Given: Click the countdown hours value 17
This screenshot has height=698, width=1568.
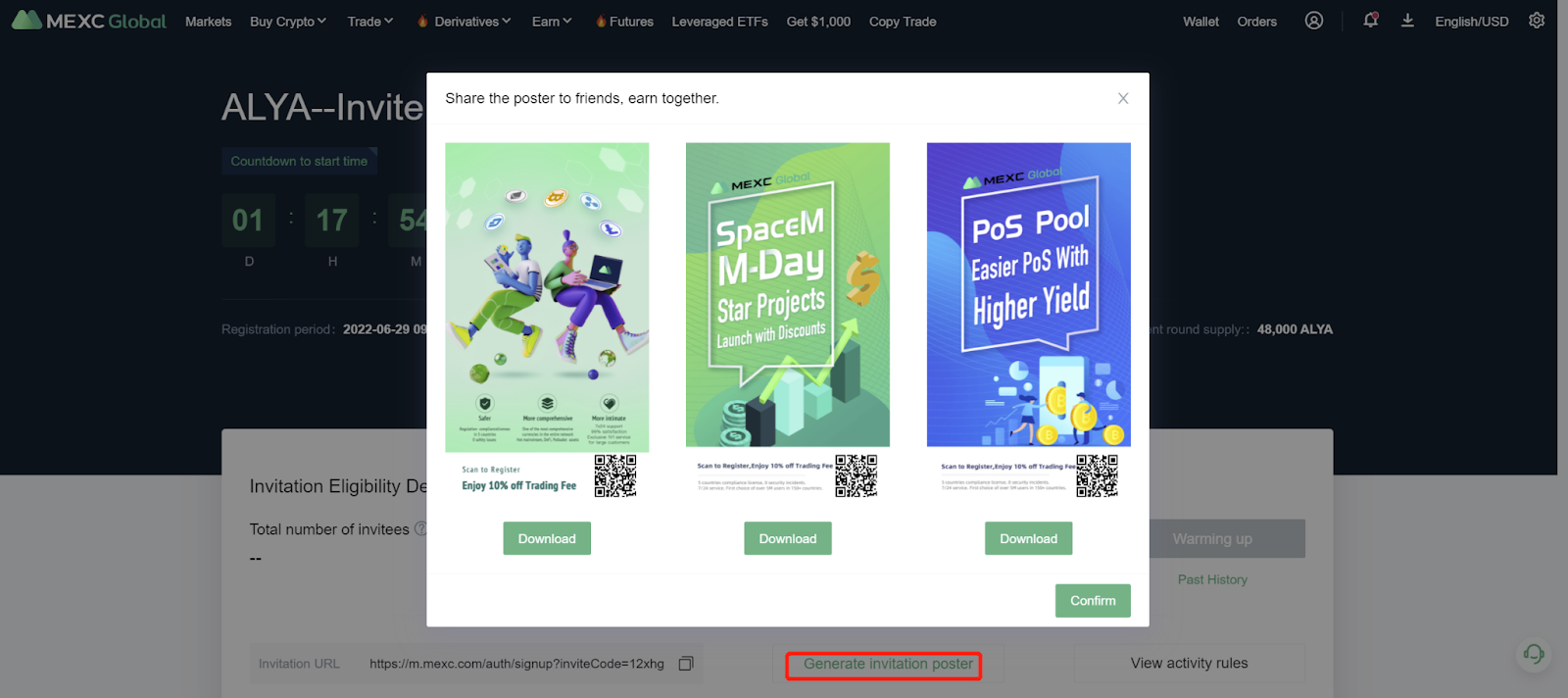Looking at the screenshot, I should click(332, 221).
